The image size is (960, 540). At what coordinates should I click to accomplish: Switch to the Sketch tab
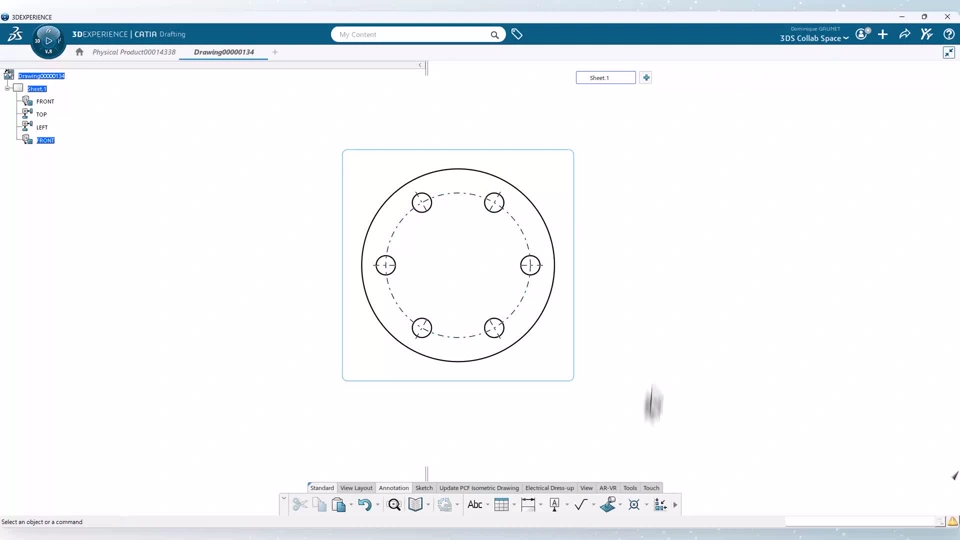(x=424, y=488)
